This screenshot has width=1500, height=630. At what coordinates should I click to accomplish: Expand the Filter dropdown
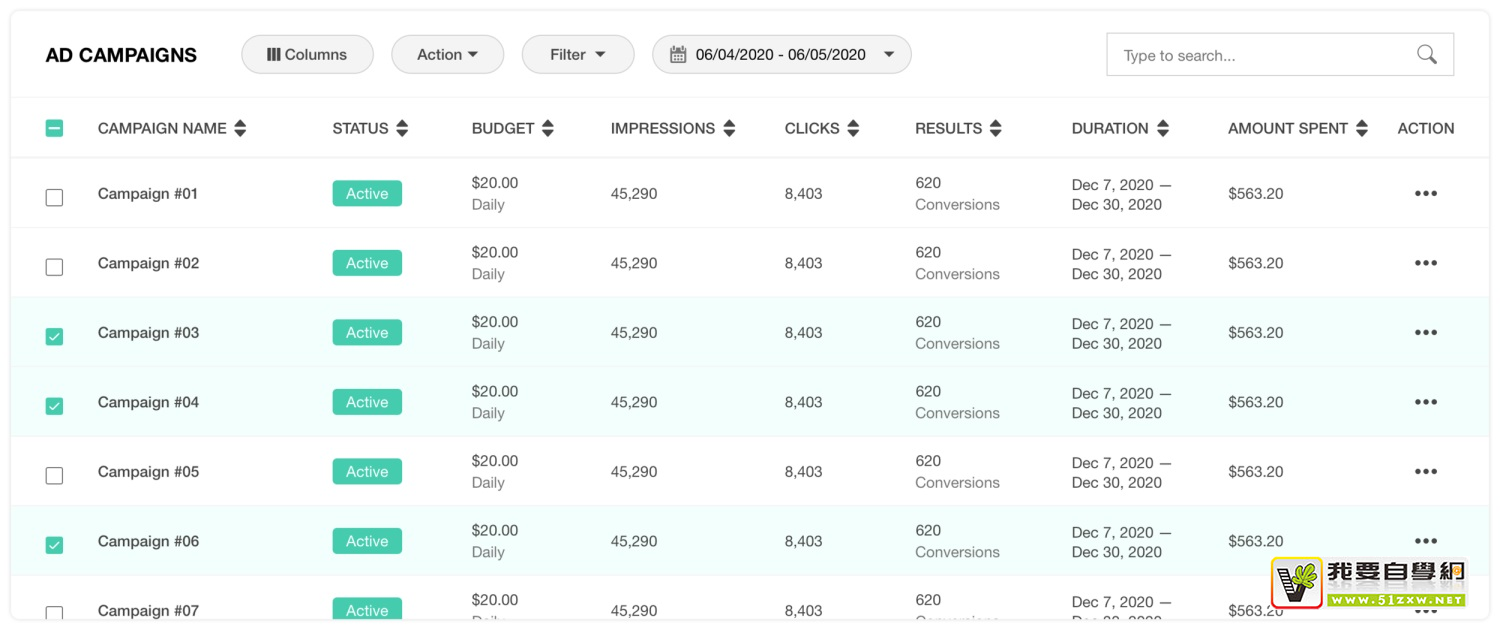click(x=578, y=55)
